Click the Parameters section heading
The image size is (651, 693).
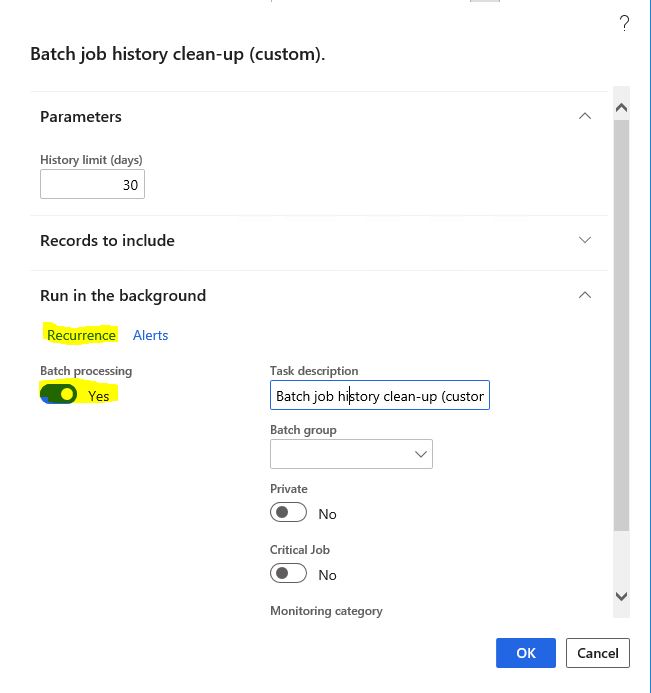pos(81,117)
